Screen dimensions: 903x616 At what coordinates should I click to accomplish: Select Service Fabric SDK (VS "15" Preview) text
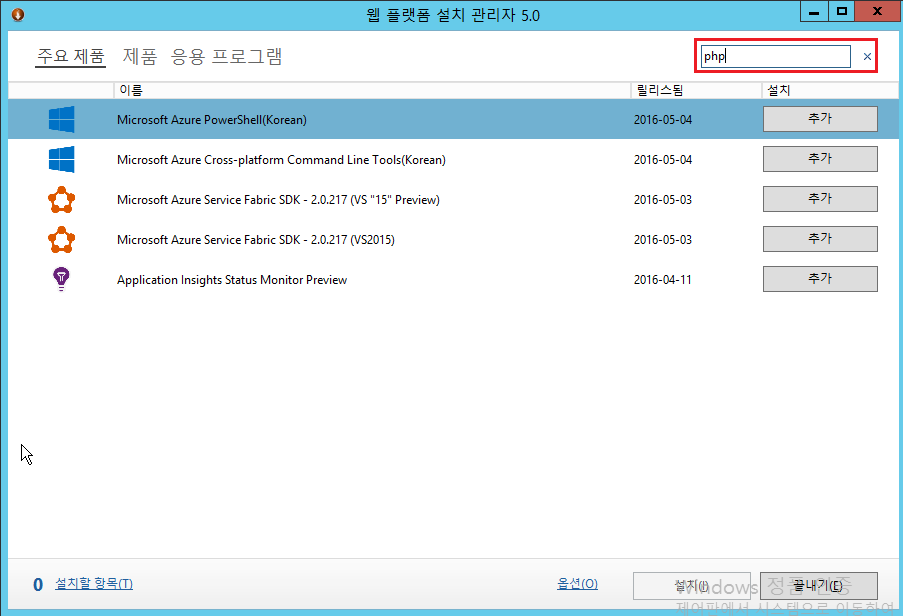(x=278, y=200)
